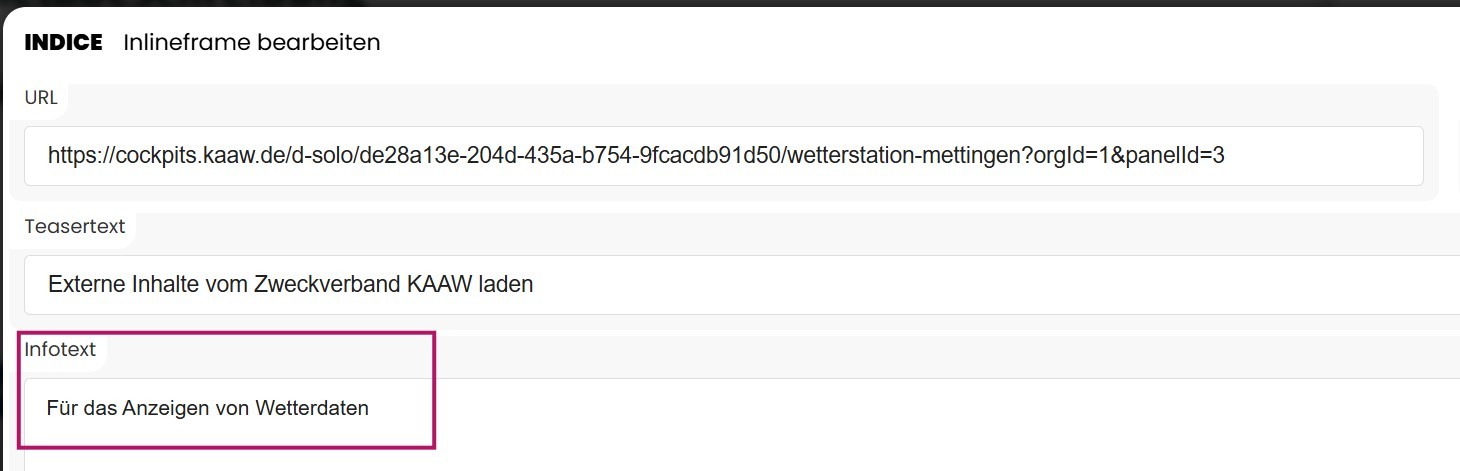Viewport: 1460px width, 471px height.
Task: Click the INDICE logo
Action: tap(63, 43)
